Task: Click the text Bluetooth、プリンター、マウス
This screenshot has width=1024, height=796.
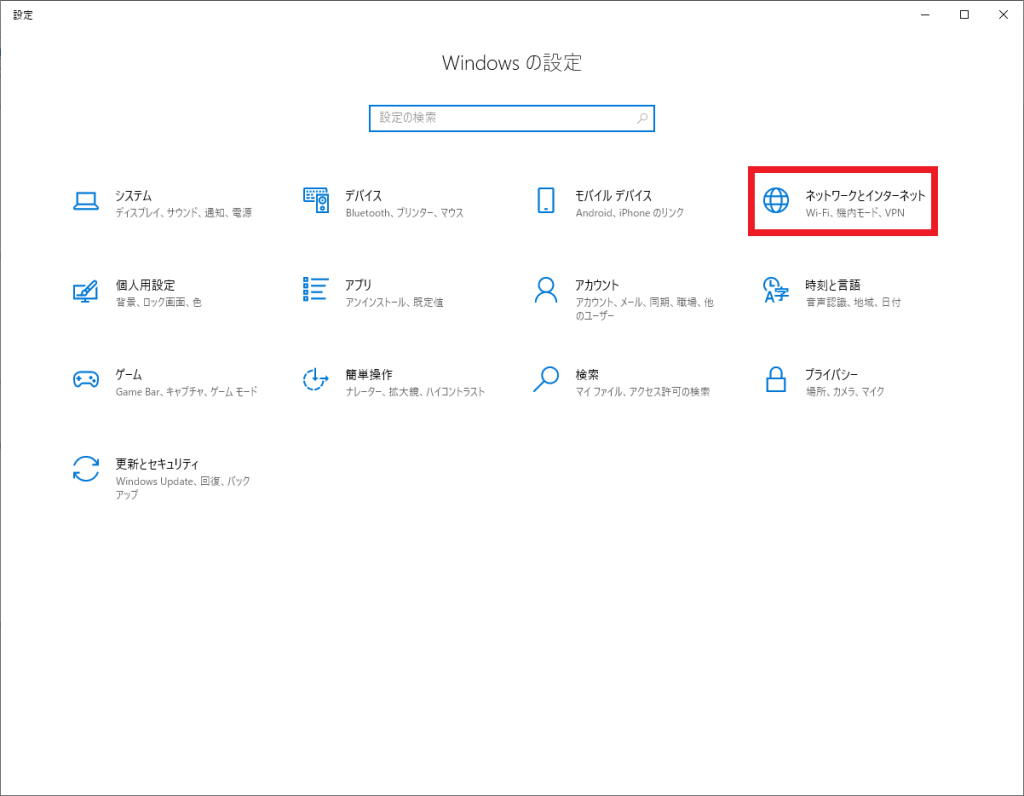Action: tap(404, 213)
